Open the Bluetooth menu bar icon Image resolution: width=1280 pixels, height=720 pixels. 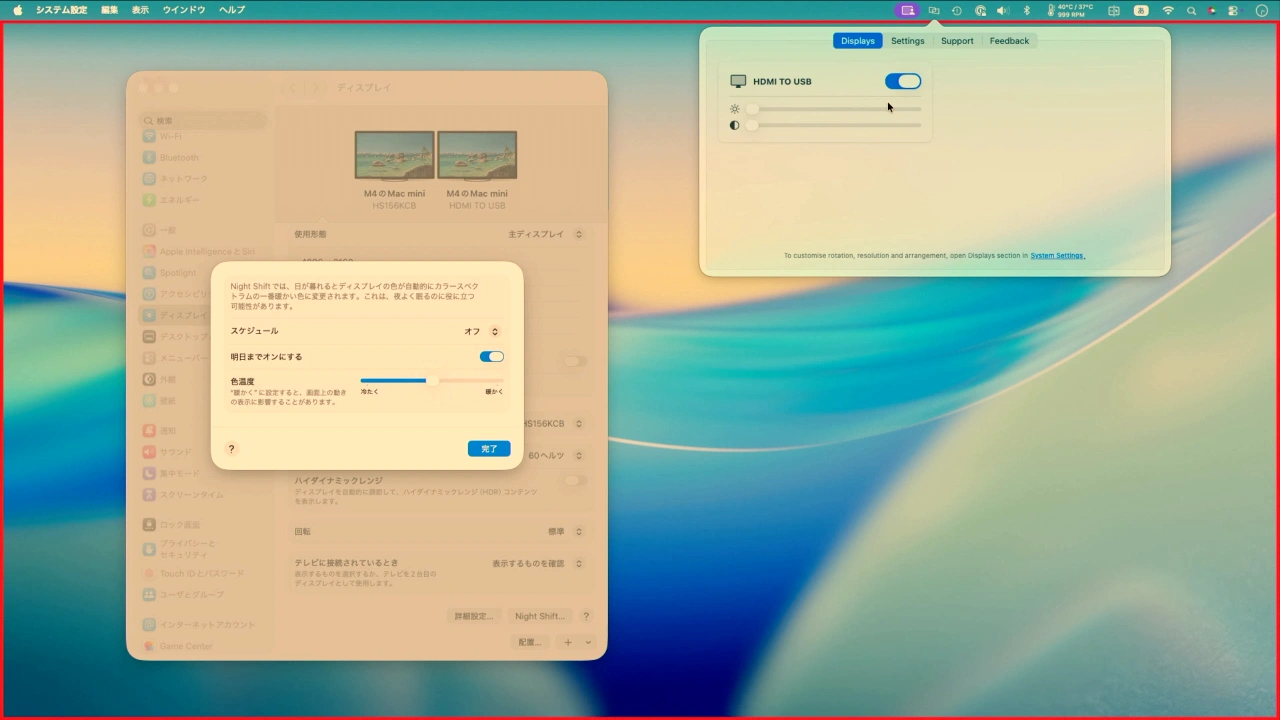point(1026,10)
